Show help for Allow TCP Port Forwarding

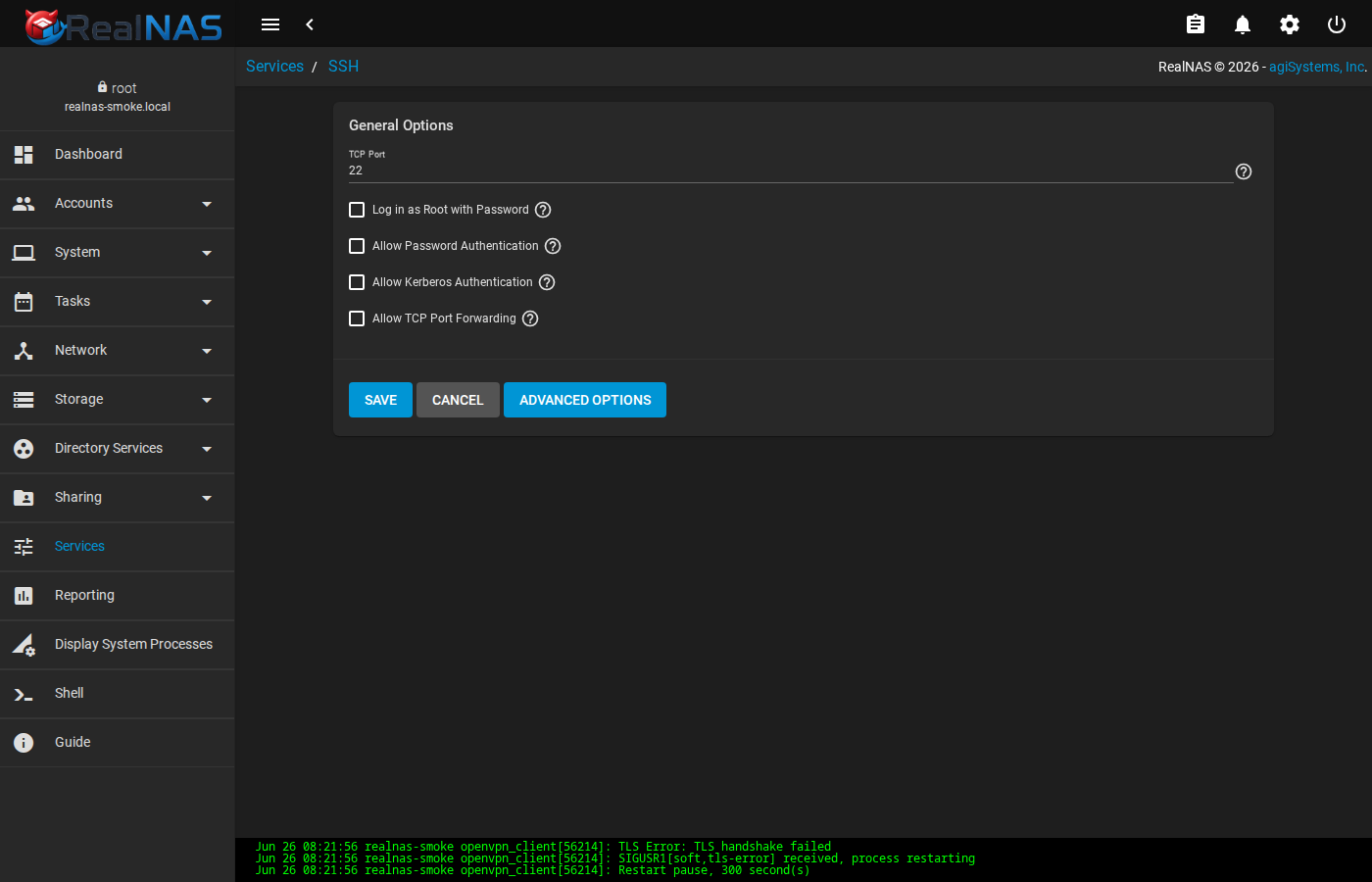530,318
